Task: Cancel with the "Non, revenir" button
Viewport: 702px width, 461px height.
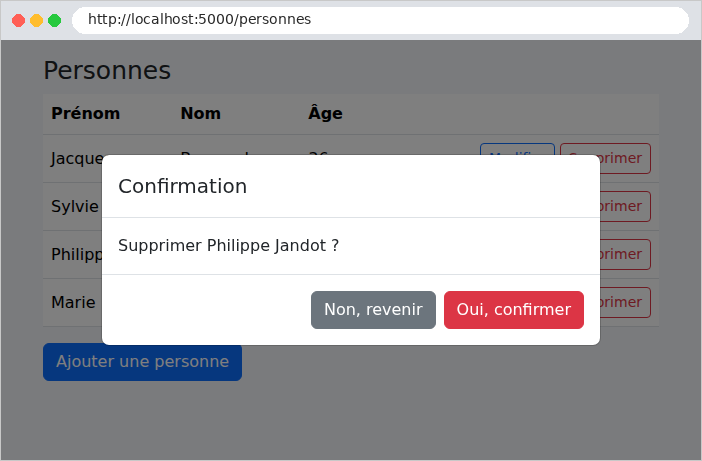Action: [x=373, y=310]
